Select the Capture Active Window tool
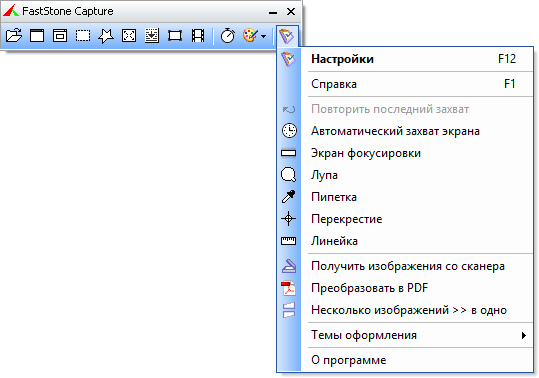 tap(37, 35)
